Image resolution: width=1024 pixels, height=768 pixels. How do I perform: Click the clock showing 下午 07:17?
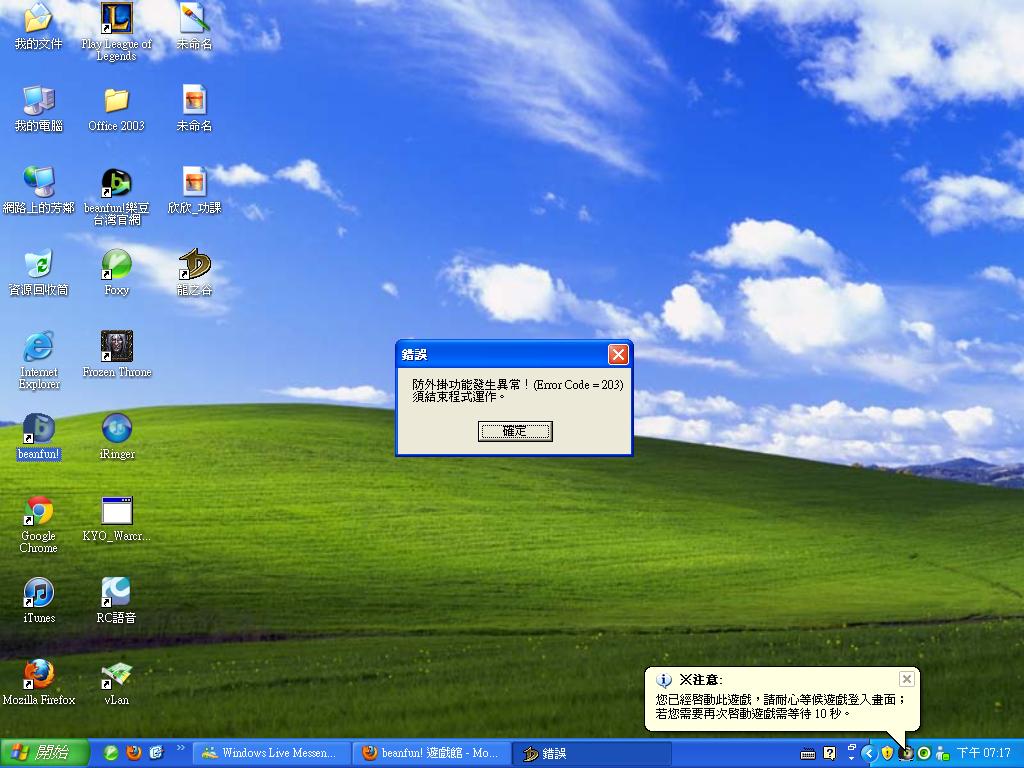(x=983, y=754)
